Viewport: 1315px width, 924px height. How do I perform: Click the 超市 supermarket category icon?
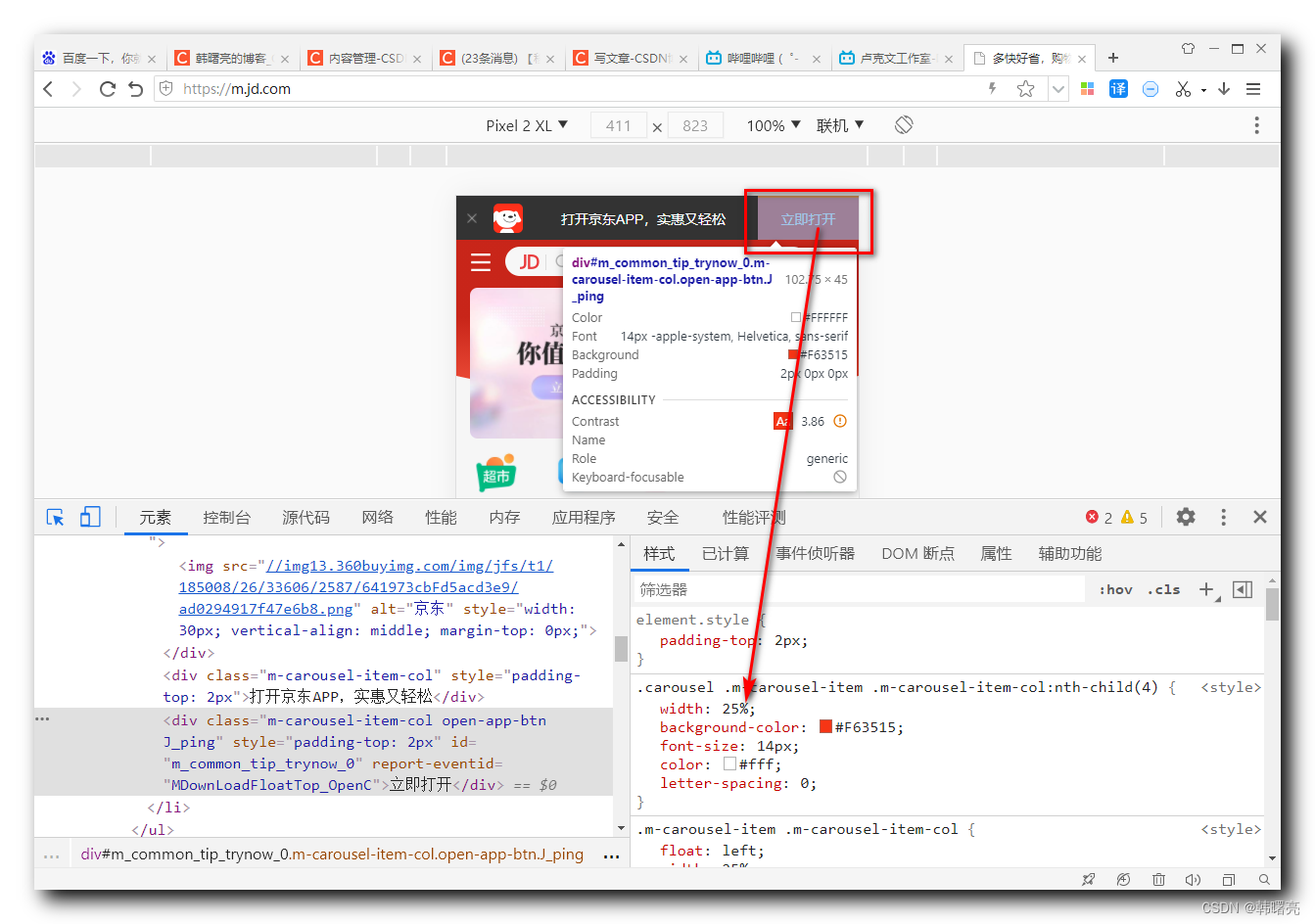coord(496,473)
